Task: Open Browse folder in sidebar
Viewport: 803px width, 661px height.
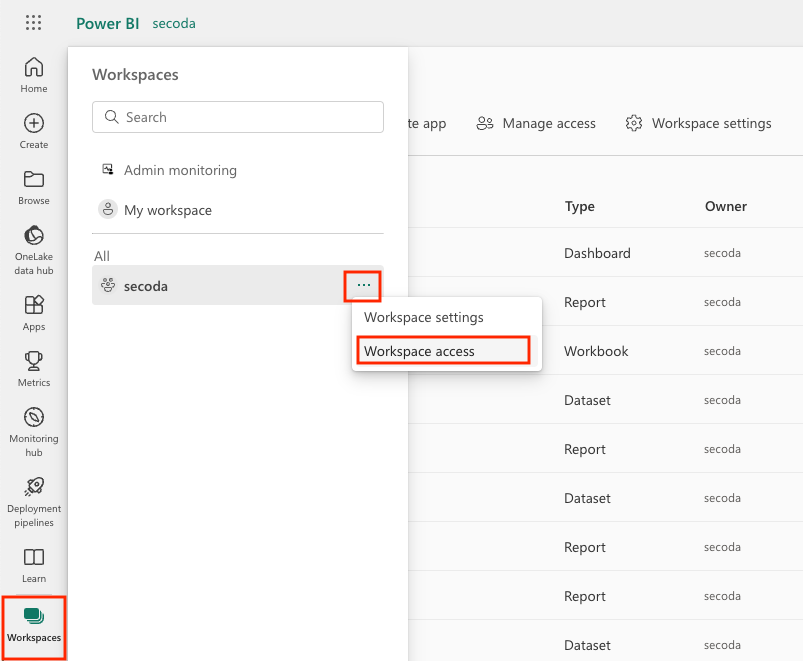Action: pyautogui.click(x=34, y=187)
